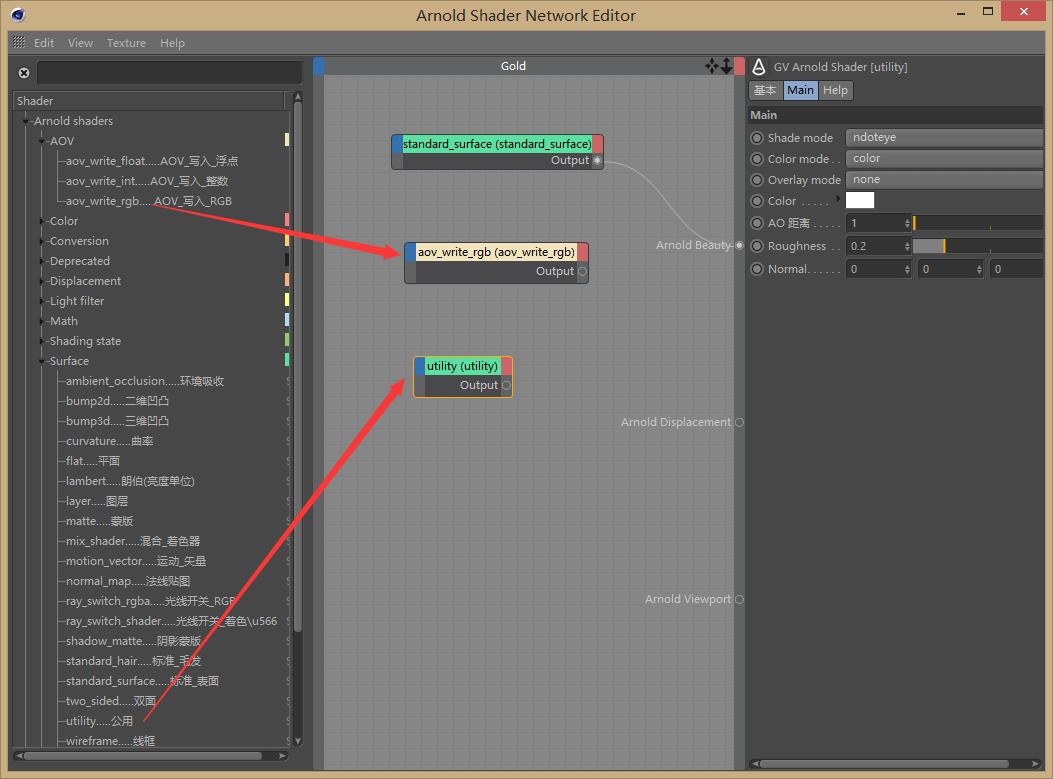Select ambient_occlusion in the shader tree
The image size is (1053, 779).
point(145,381)
